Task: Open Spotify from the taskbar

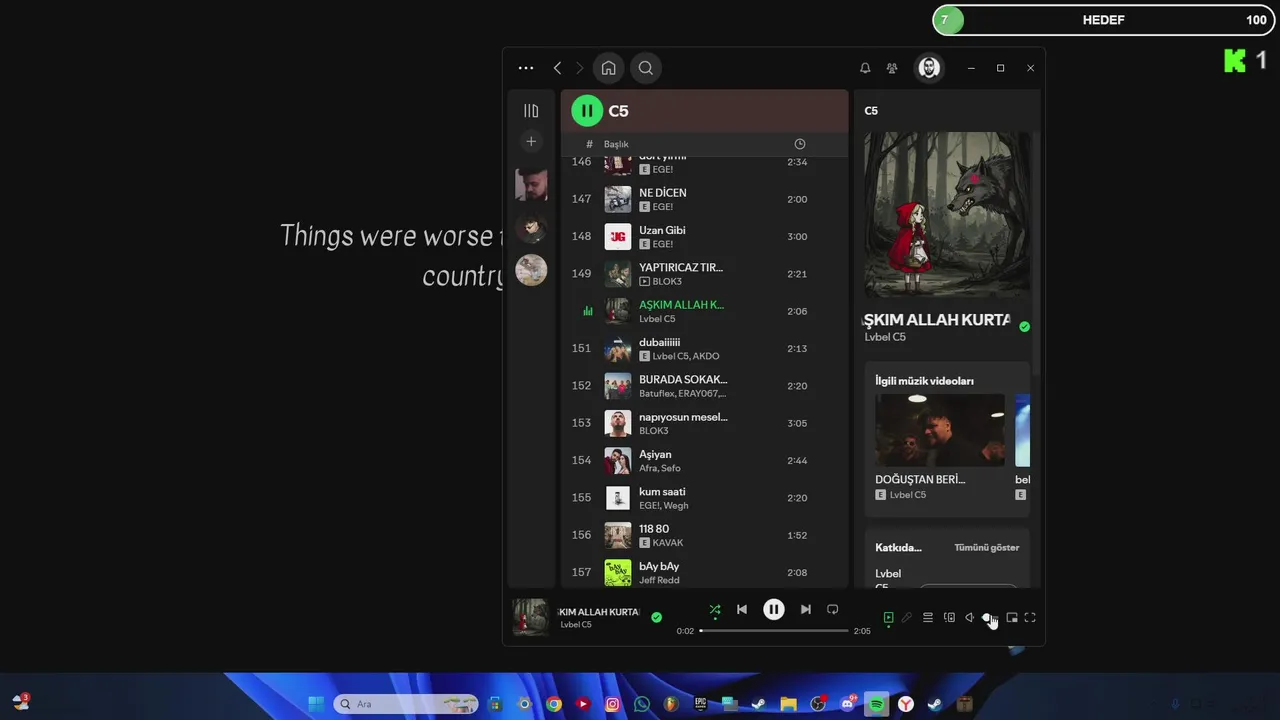Action: click(877, 704)
